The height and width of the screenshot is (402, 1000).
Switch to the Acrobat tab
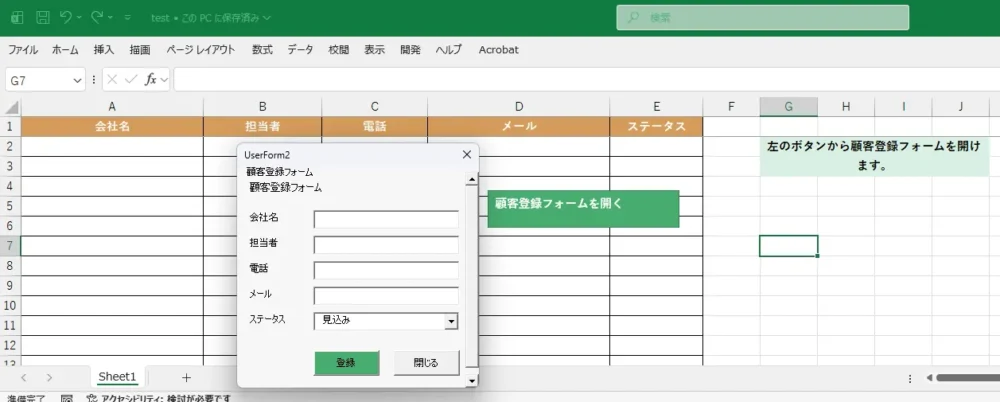click(x=499, y=50)
